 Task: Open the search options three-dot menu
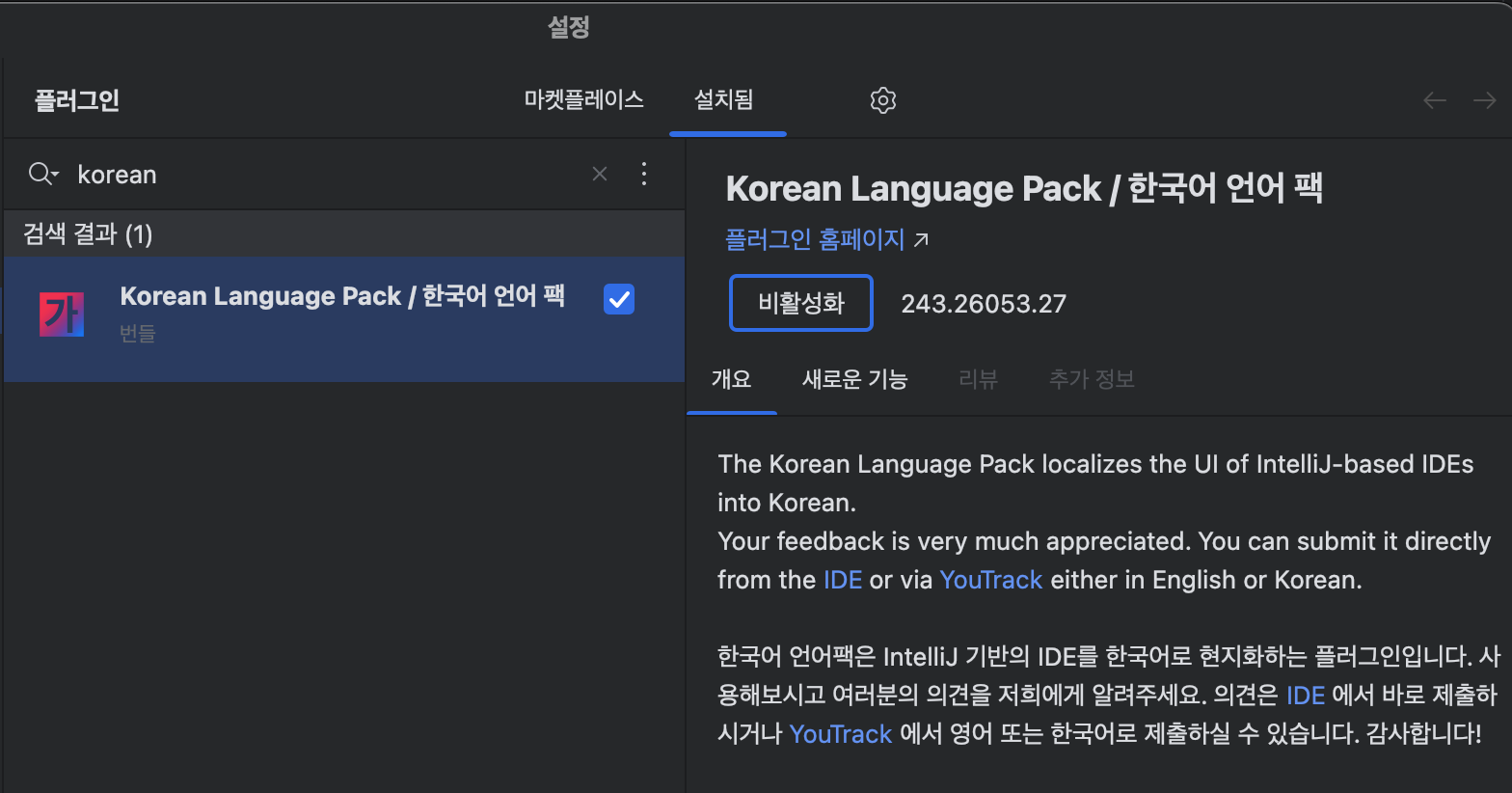pyautogui.click(x=644, y=174)
